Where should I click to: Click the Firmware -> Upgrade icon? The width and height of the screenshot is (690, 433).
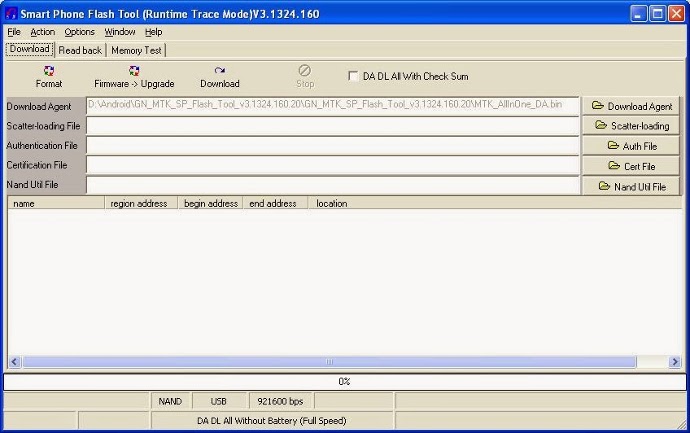point(134,76)
